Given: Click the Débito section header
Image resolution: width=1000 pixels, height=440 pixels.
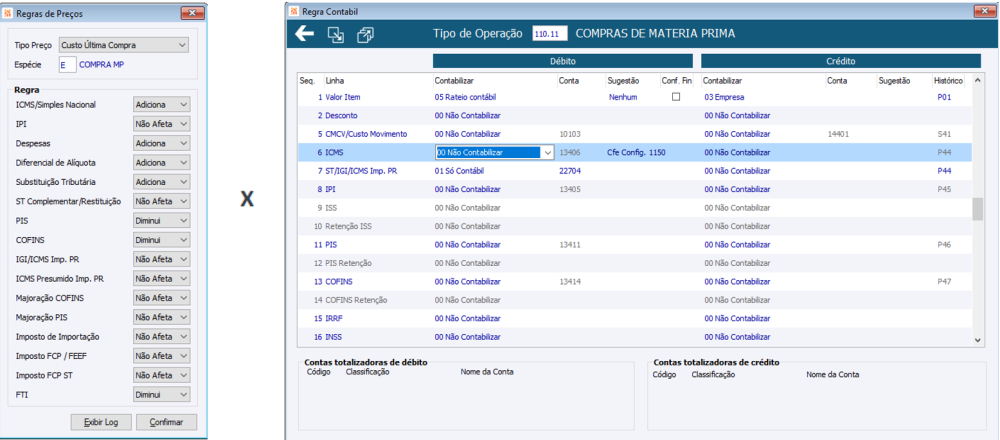Looking at the screenshot, I should coord(562,61).
